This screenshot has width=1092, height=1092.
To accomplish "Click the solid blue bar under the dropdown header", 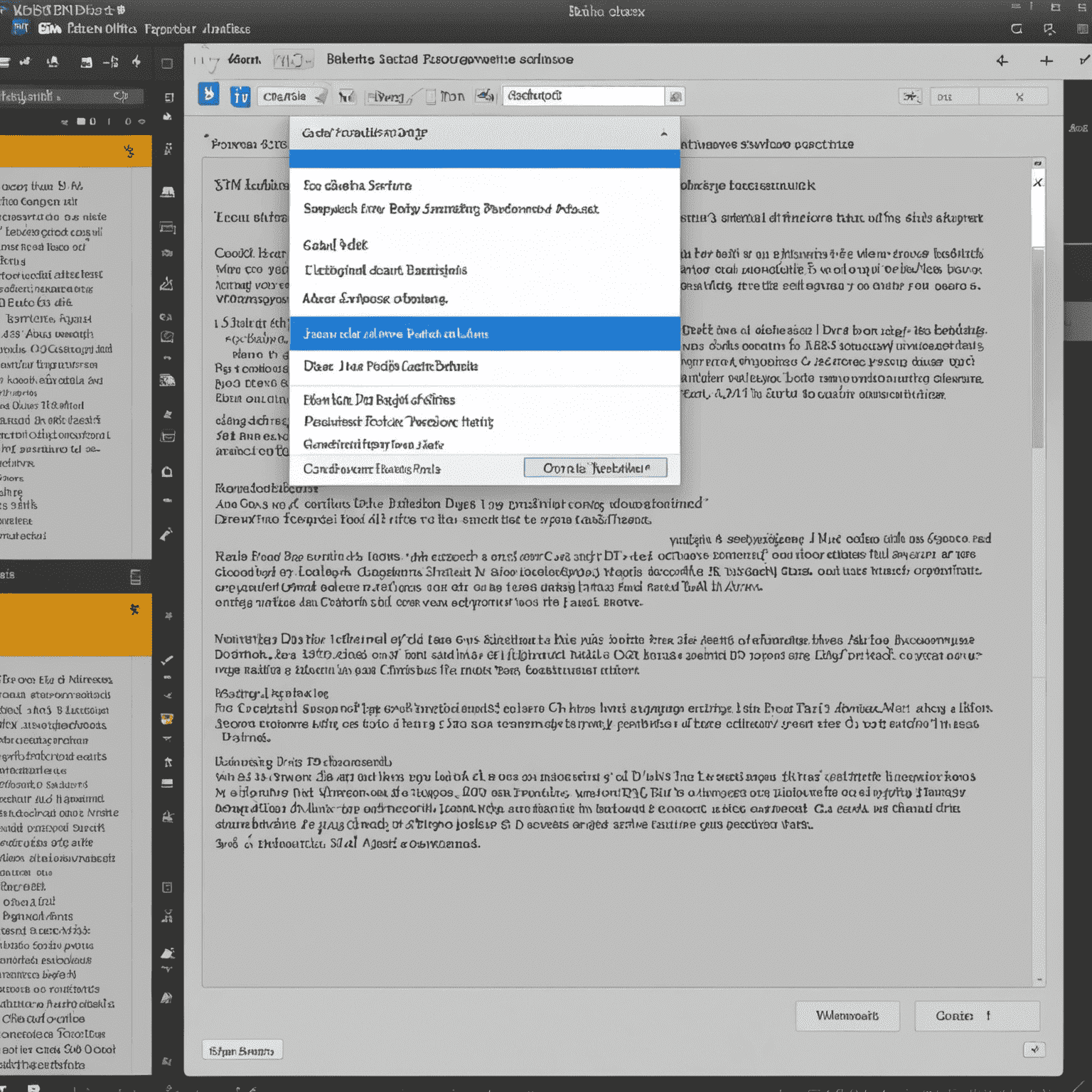I will coord(485,159).
